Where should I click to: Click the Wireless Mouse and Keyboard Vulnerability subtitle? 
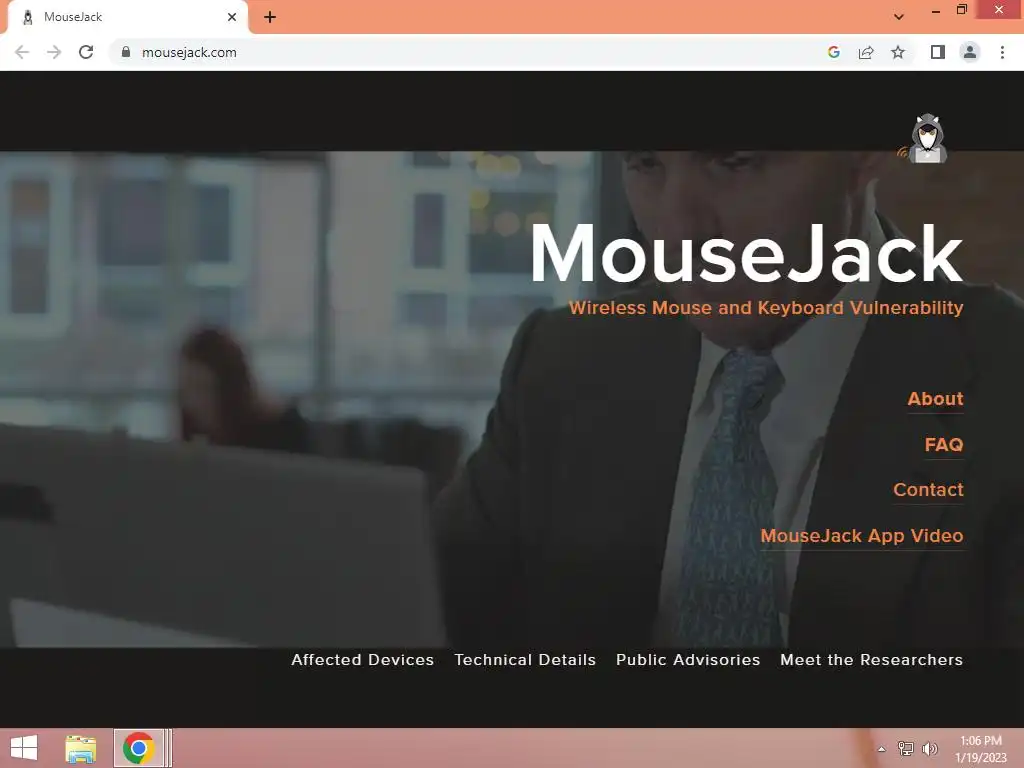point(766,308)
